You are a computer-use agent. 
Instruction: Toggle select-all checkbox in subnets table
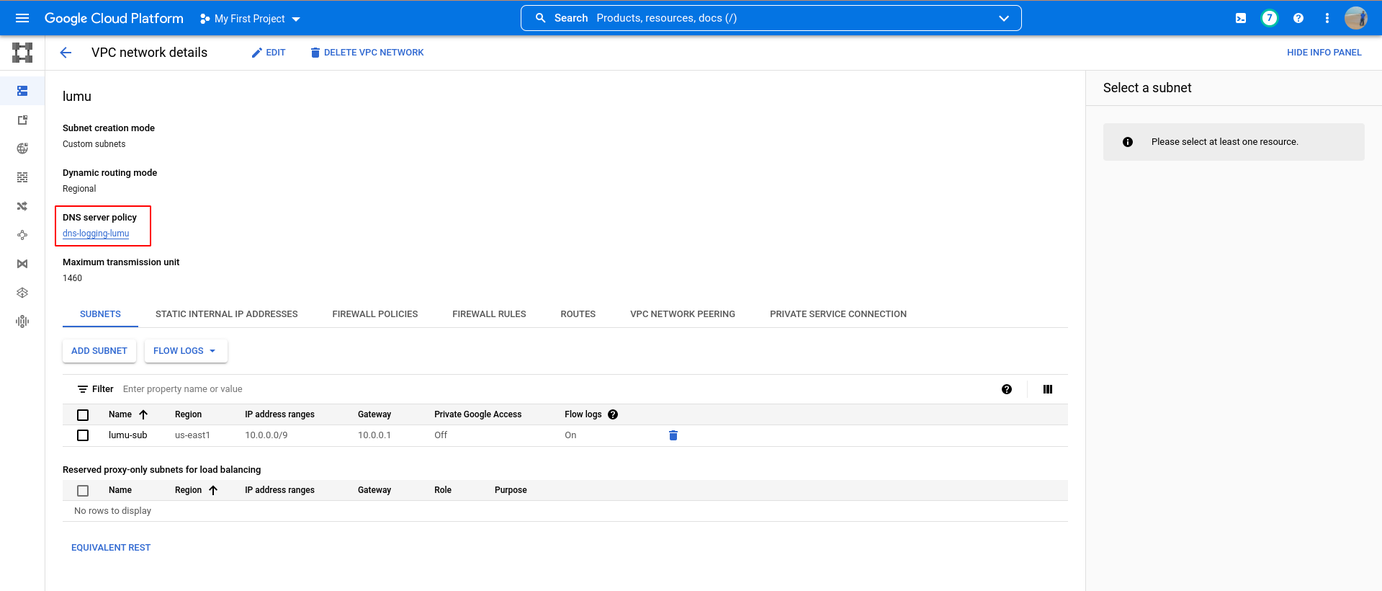pyautogui.click(x=83, y=414)
